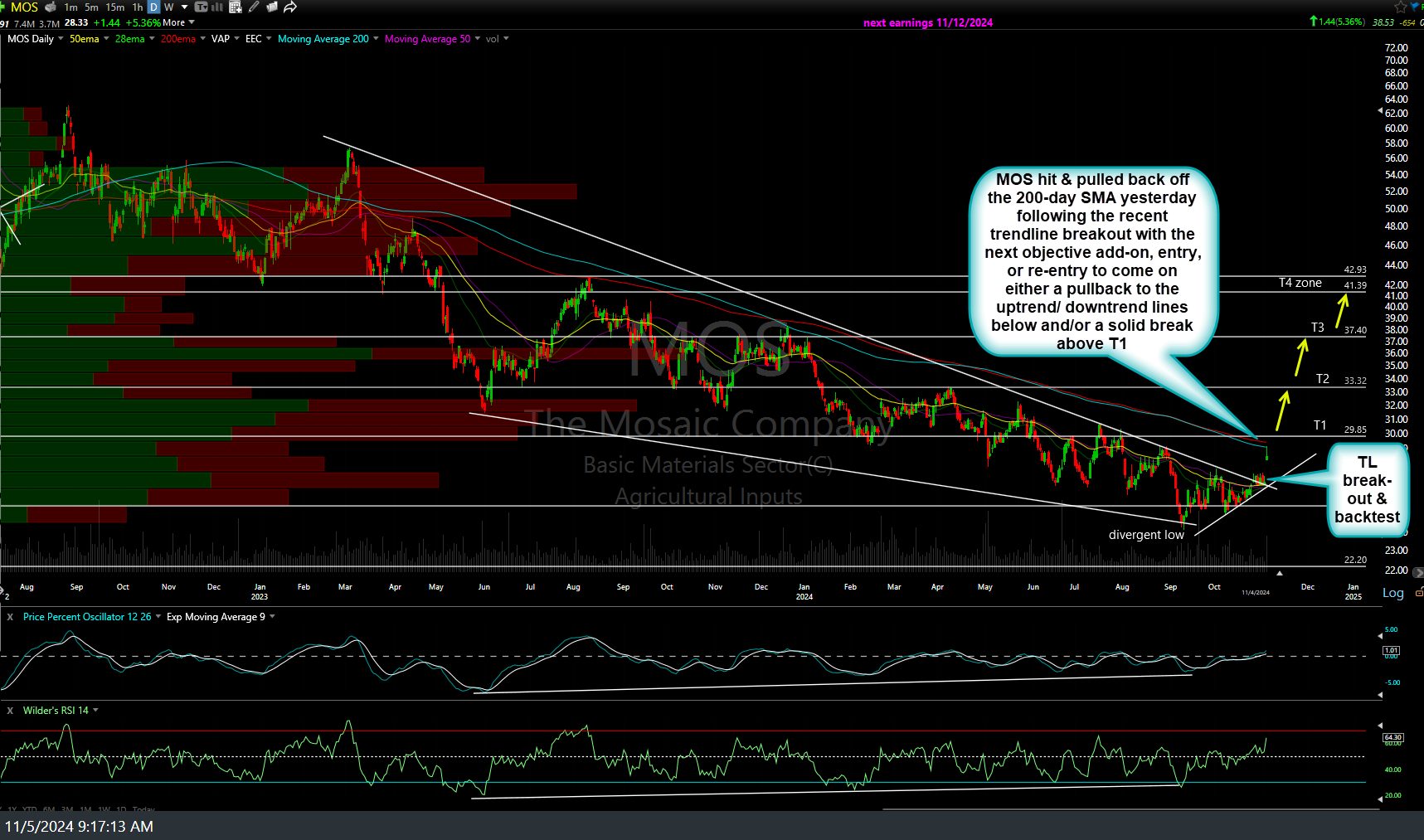This screenshot has width=1424, height=840.
Task: Click the chart templates folder icon
Action: click(x=272, y=7)
